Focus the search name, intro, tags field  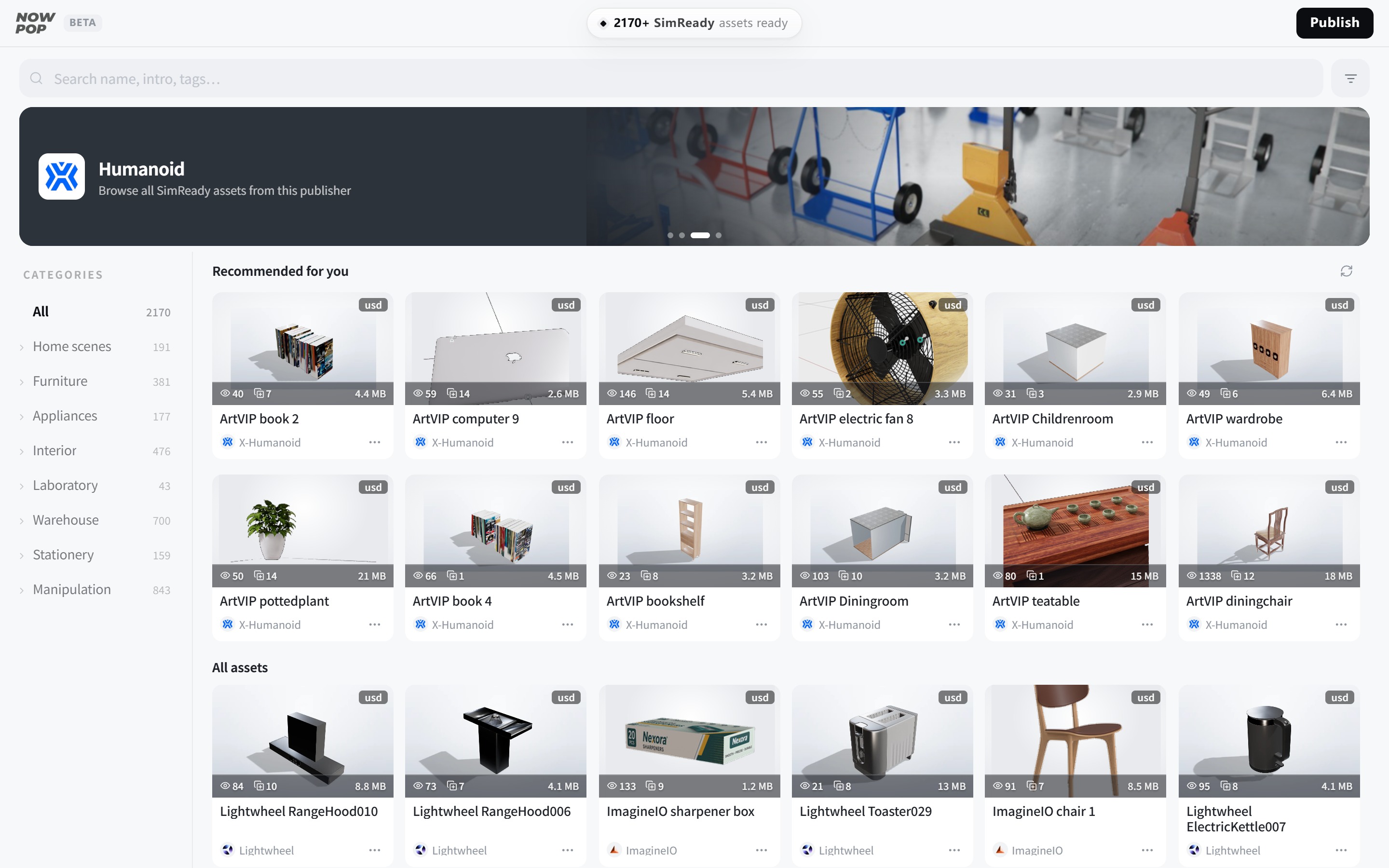(x=670, y=78)
